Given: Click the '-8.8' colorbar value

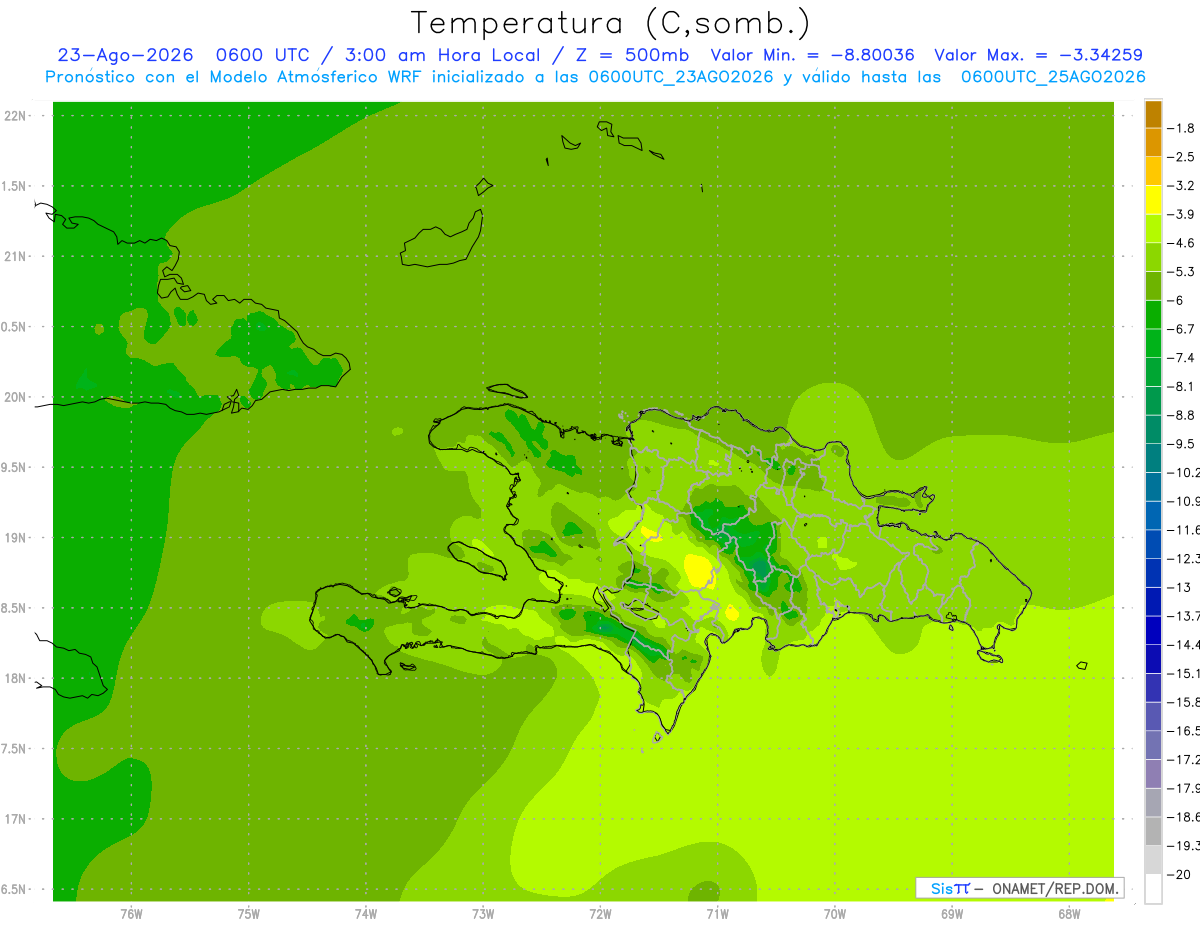Looking at the screenshot, I should (1182, 414).
